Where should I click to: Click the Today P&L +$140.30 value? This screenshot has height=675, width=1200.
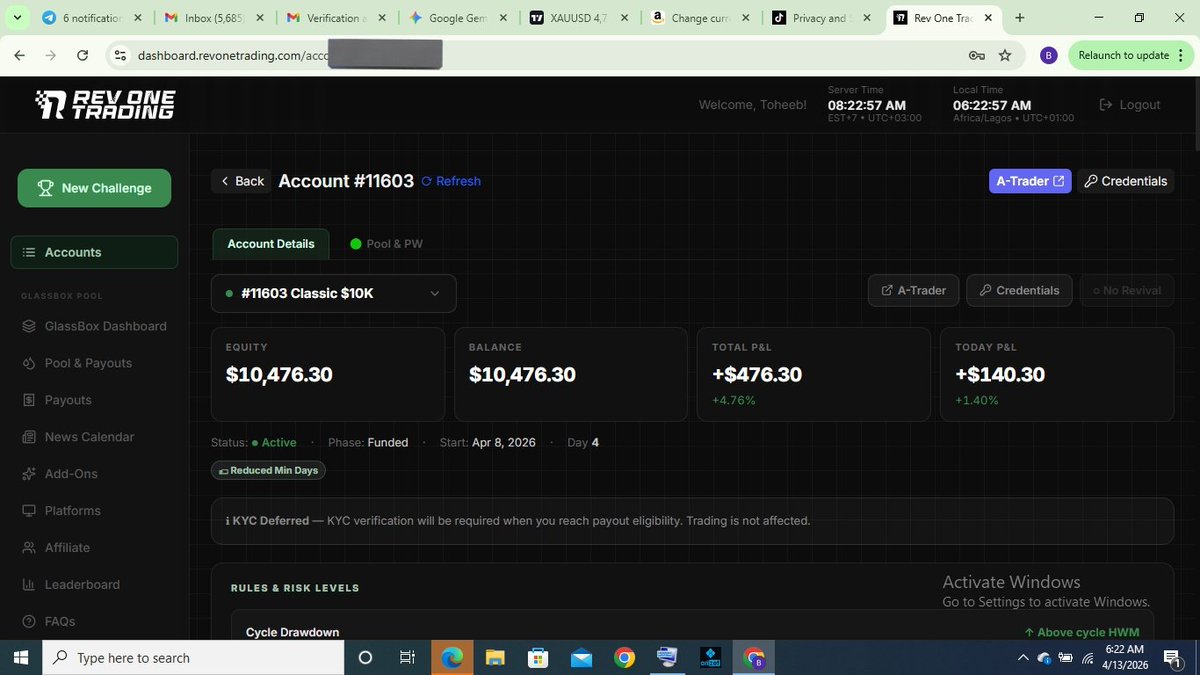(1000, 375)
